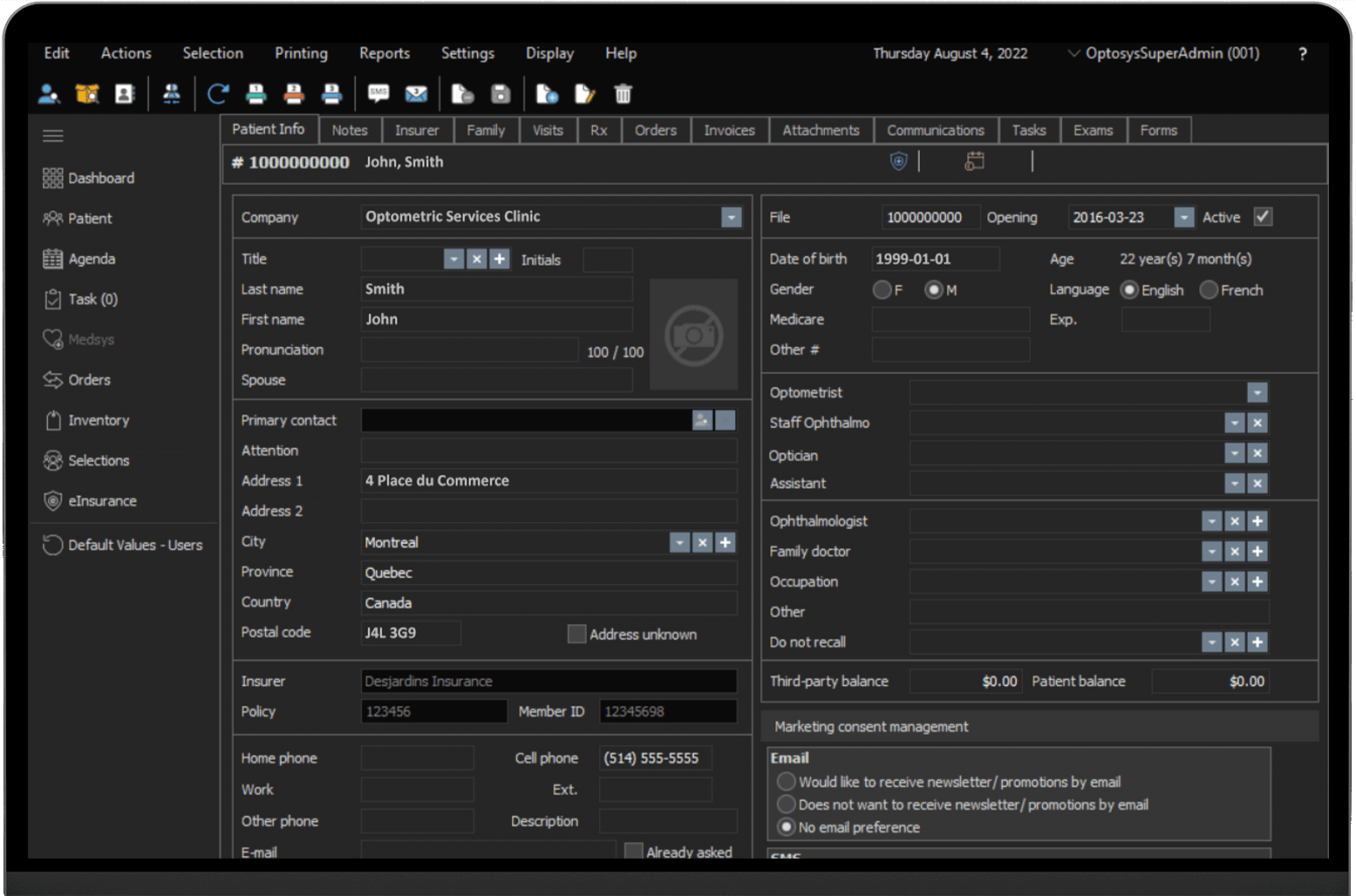Click the email envelope toolbar icon
The width and height of the screenshot is (1356, 896).
pos(417,94)
